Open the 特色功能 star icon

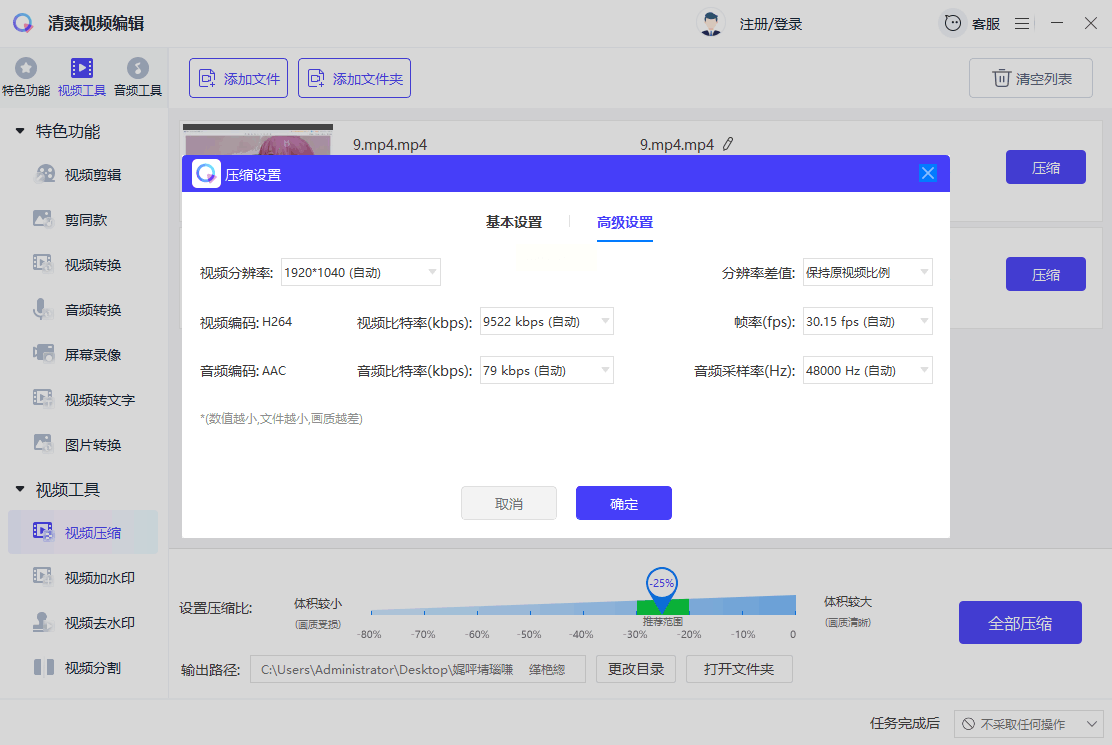click(x=26, y=69)
